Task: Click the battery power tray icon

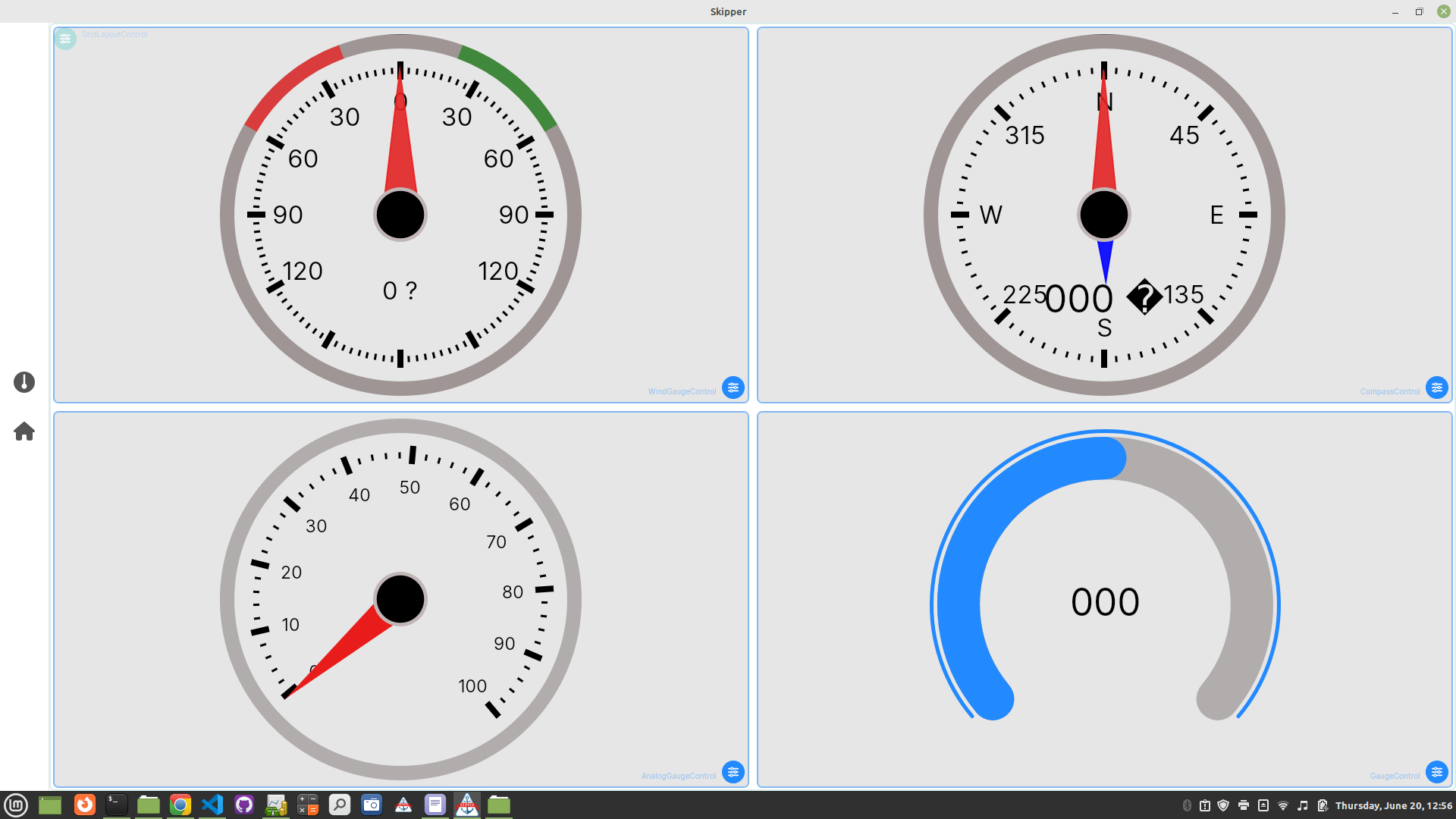Action: [x=1323, y=805]
